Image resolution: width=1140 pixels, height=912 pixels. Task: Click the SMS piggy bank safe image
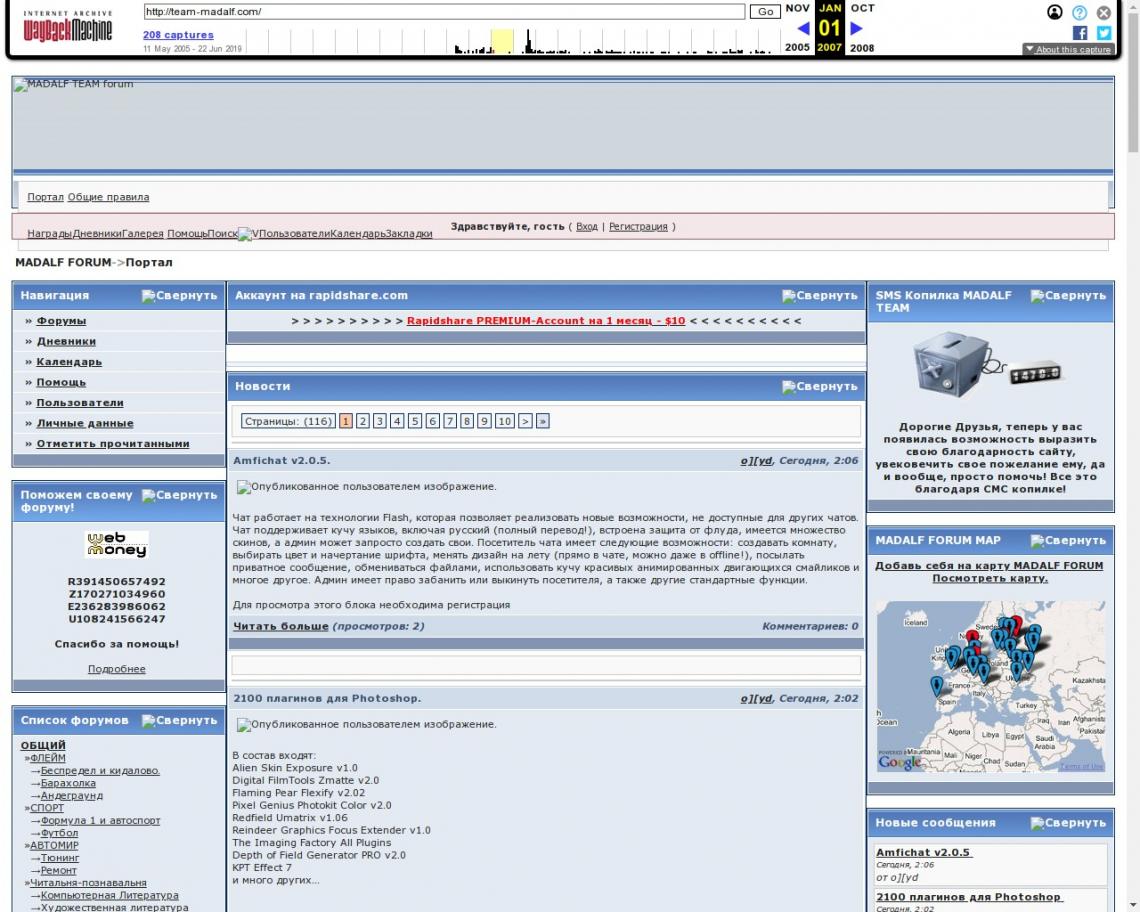(987, 365)
